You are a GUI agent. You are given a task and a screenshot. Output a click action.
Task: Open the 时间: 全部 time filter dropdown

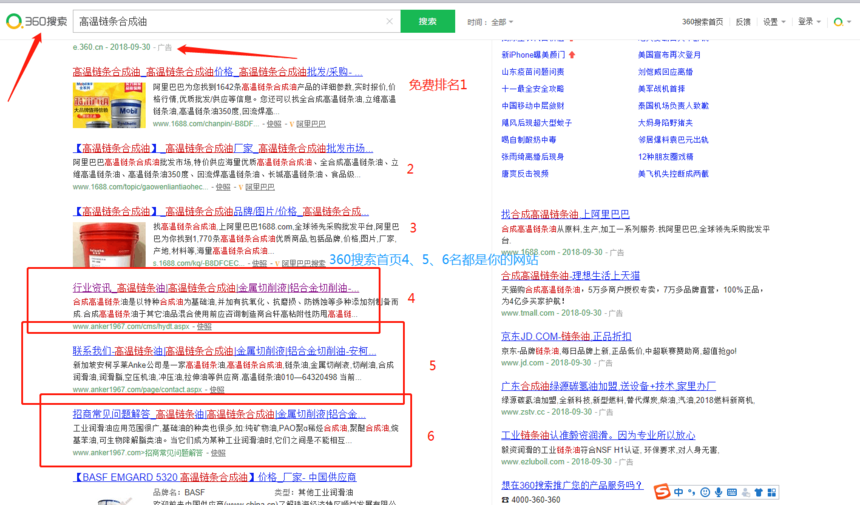click(490, 22)
